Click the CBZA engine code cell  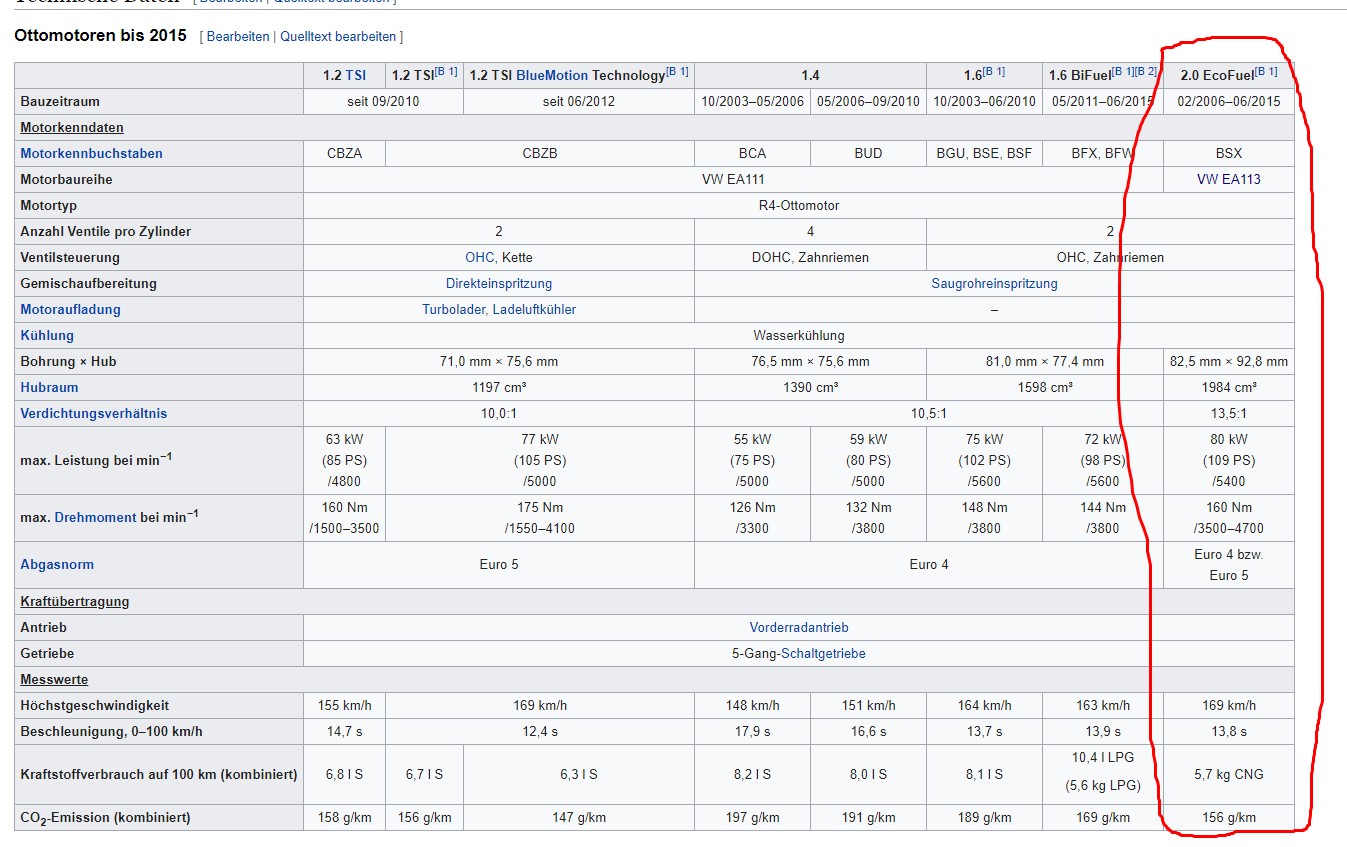point(344,153)
